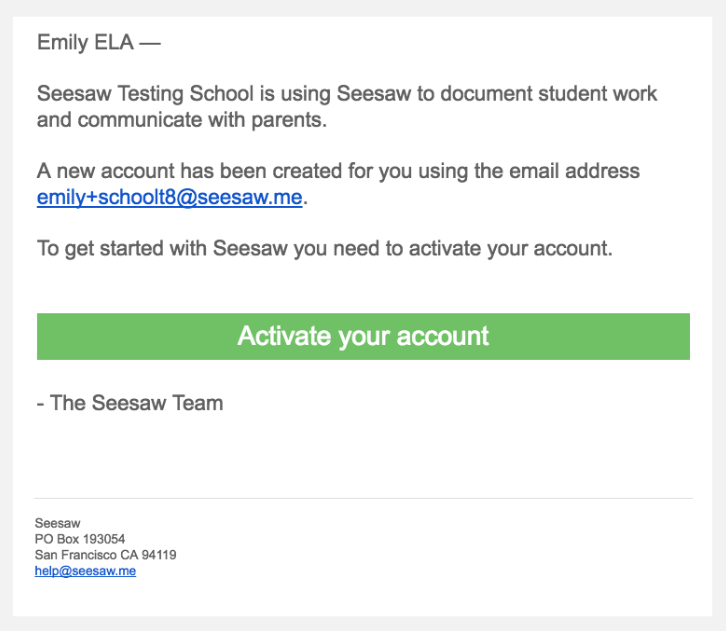Click the help@seesaw.me support link
Image resolution: width=726 pixels, height=631 pixels.
85,571
